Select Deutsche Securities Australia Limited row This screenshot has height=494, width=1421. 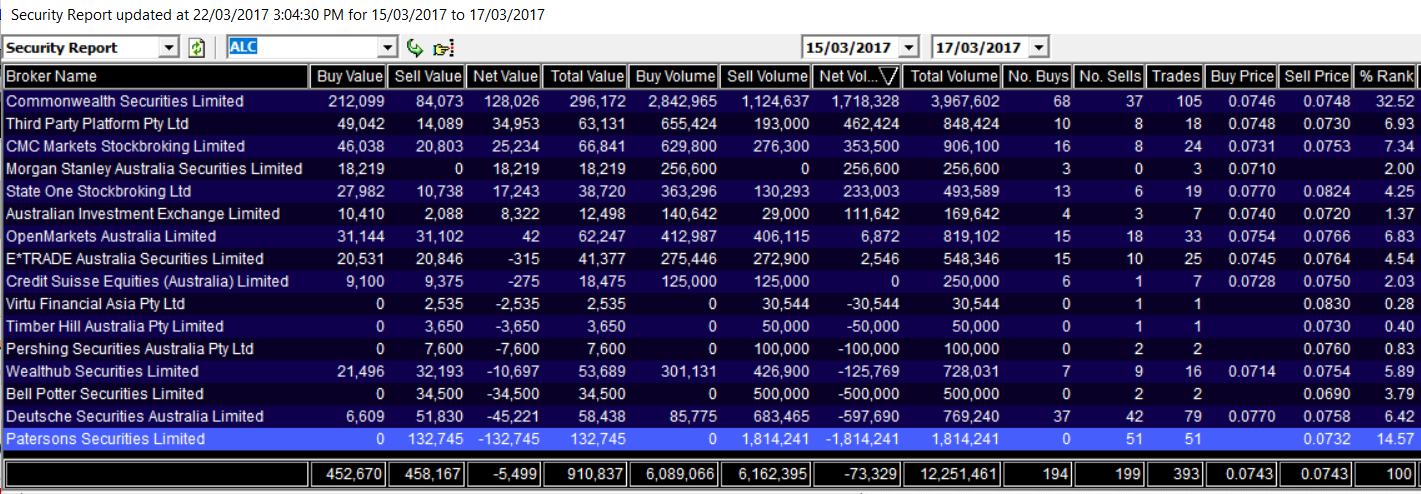[x=710, y=416]
